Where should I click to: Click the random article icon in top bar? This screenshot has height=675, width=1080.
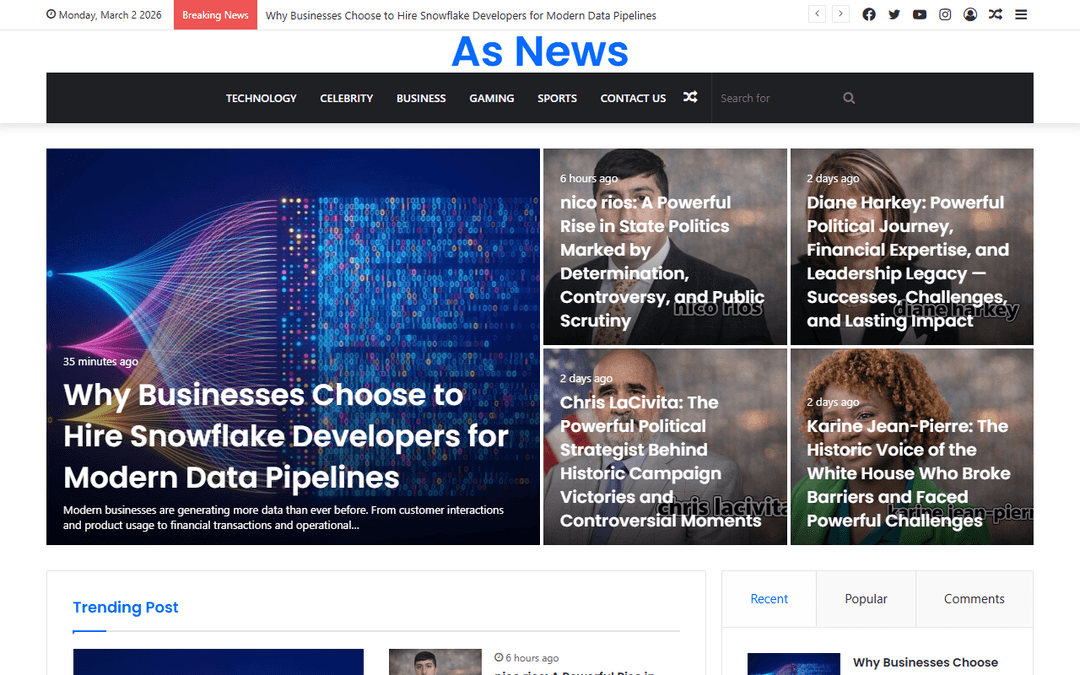point(995,14)
